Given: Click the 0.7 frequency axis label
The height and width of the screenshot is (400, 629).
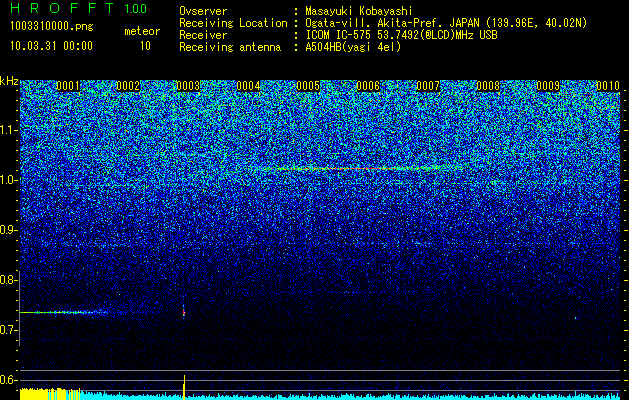Looking at the screenshot, I should tap(8, 330).
